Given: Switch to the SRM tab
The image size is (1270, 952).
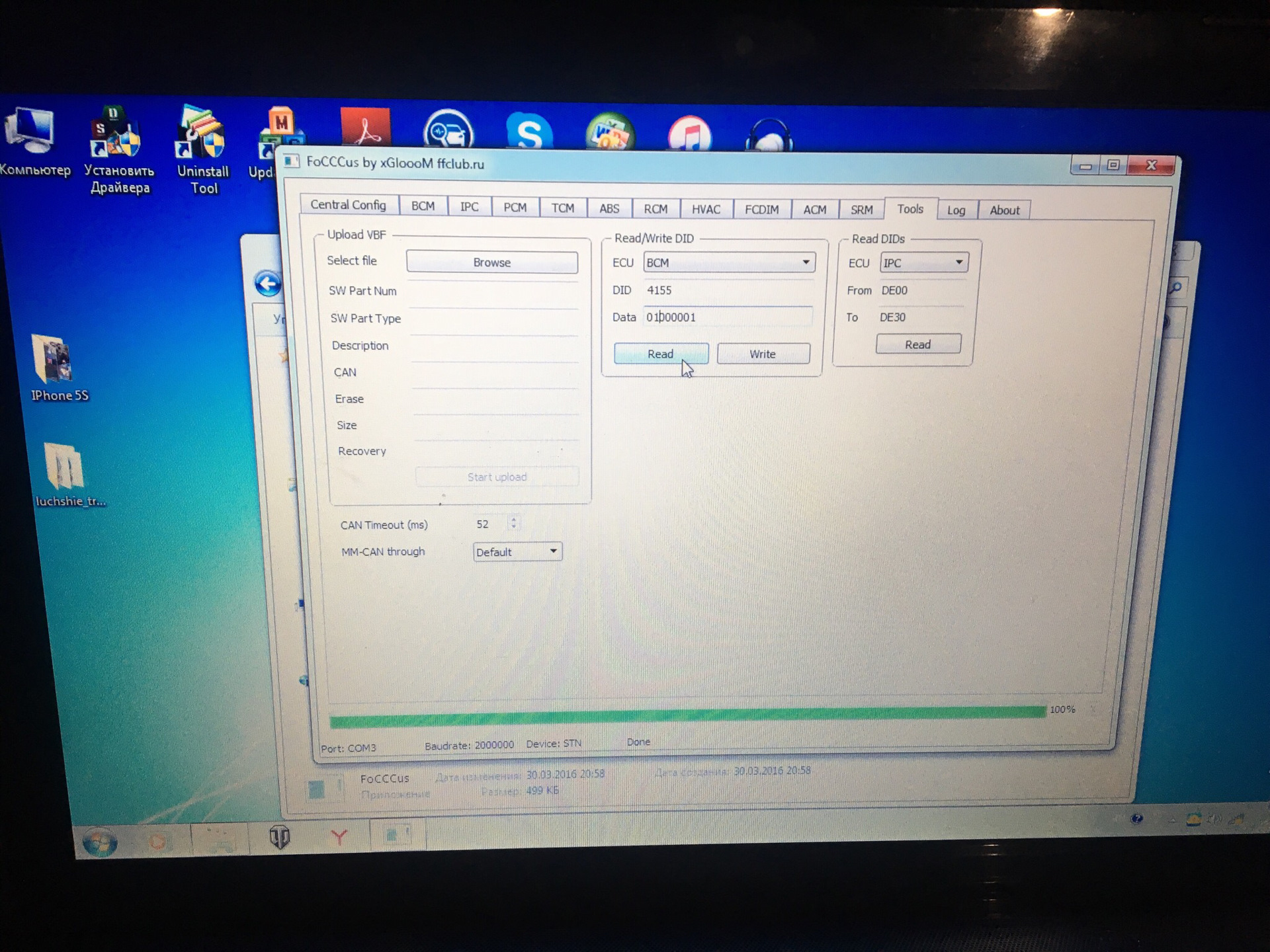Looking at the screenshot, I should [861, 210].
